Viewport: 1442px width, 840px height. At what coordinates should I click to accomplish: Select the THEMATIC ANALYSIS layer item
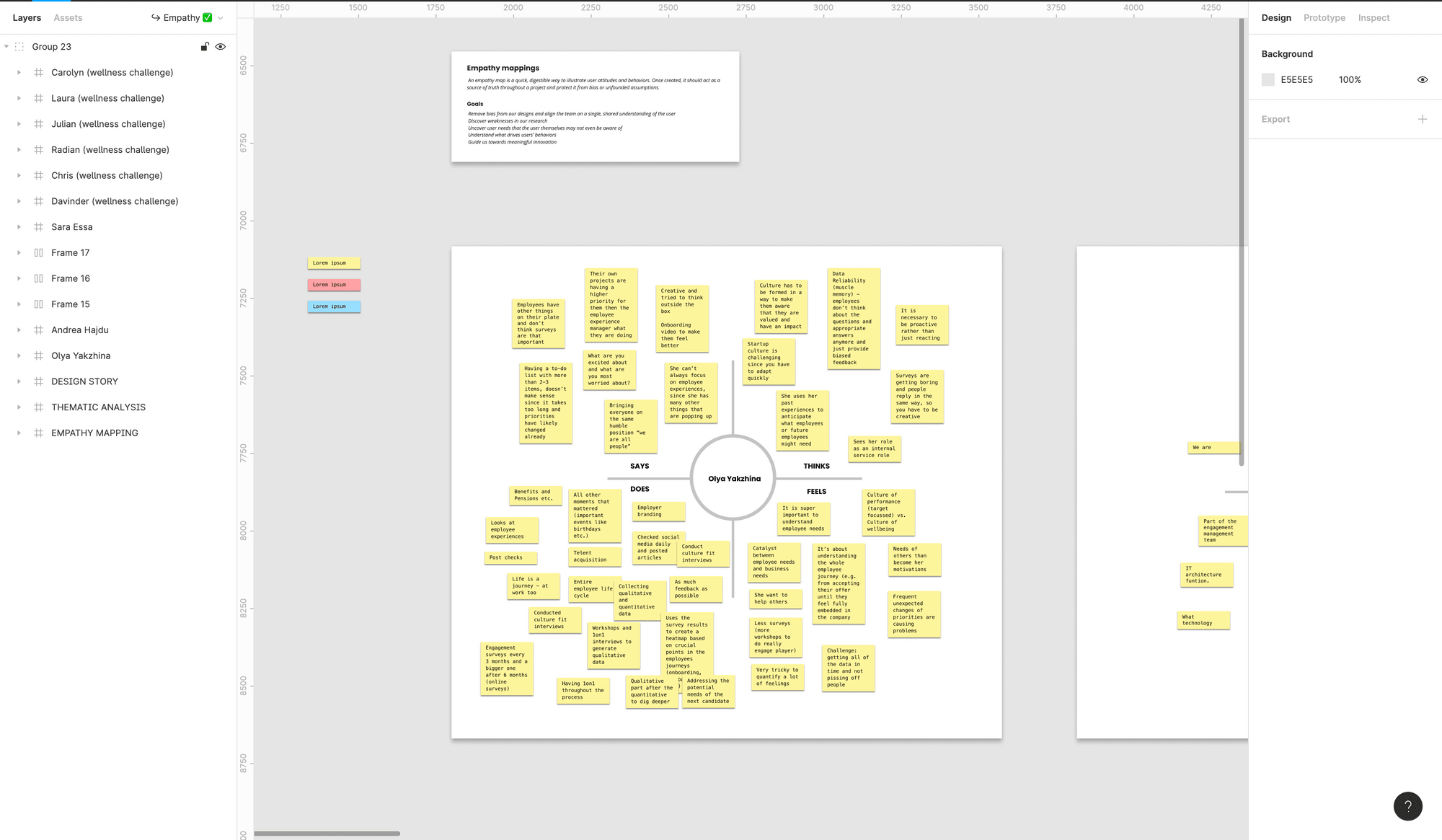click(98, 407)
